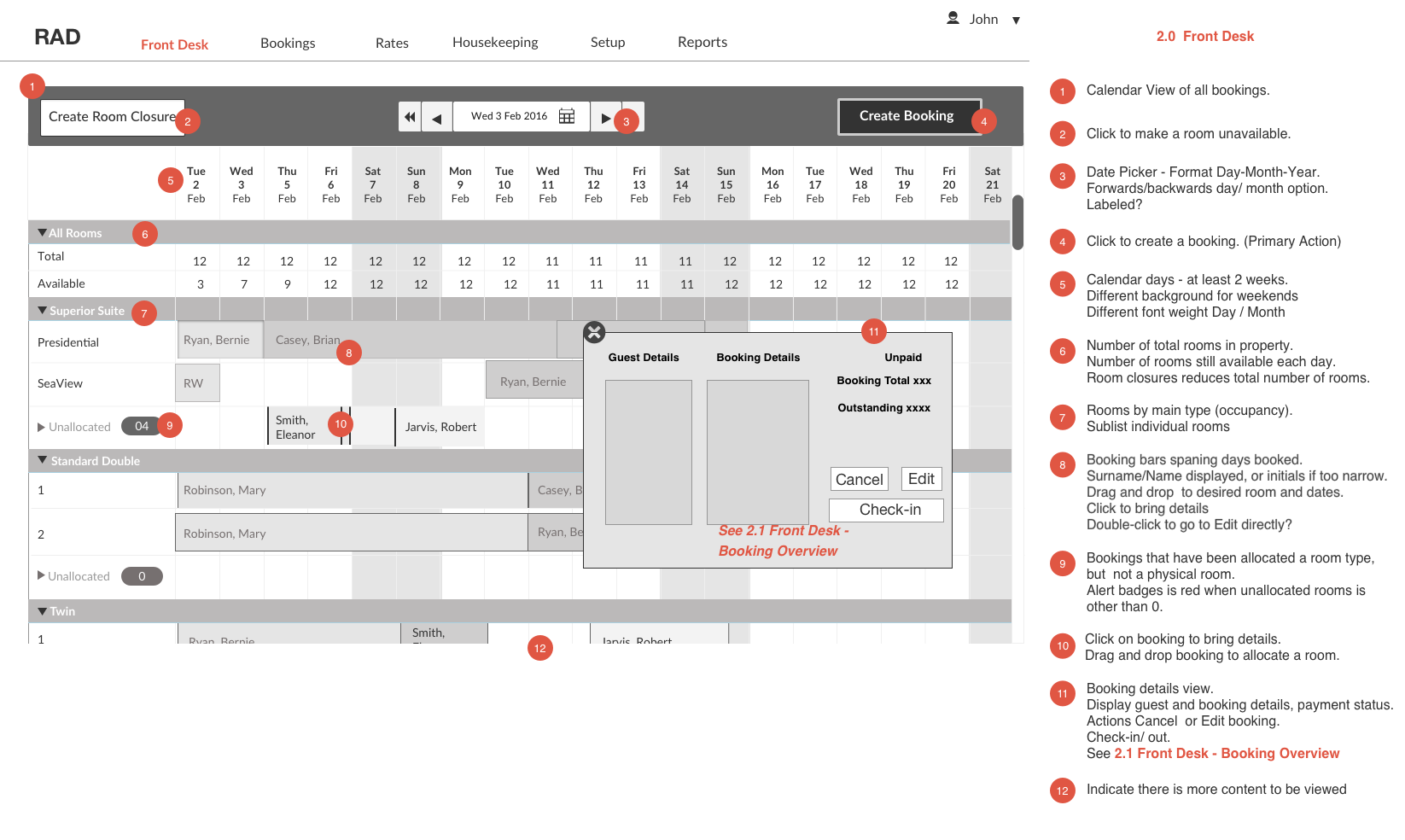Click the next day arrow button
Screen dimensions: 1405x840
coord(605,117)
